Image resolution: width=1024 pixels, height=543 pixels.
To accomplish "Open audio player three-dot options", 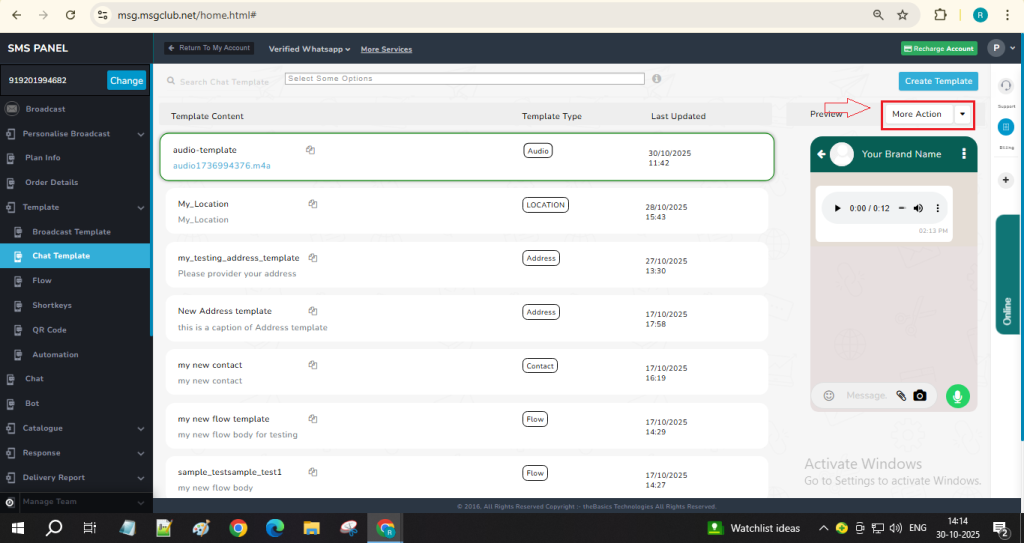I will (x=938, y=208).
